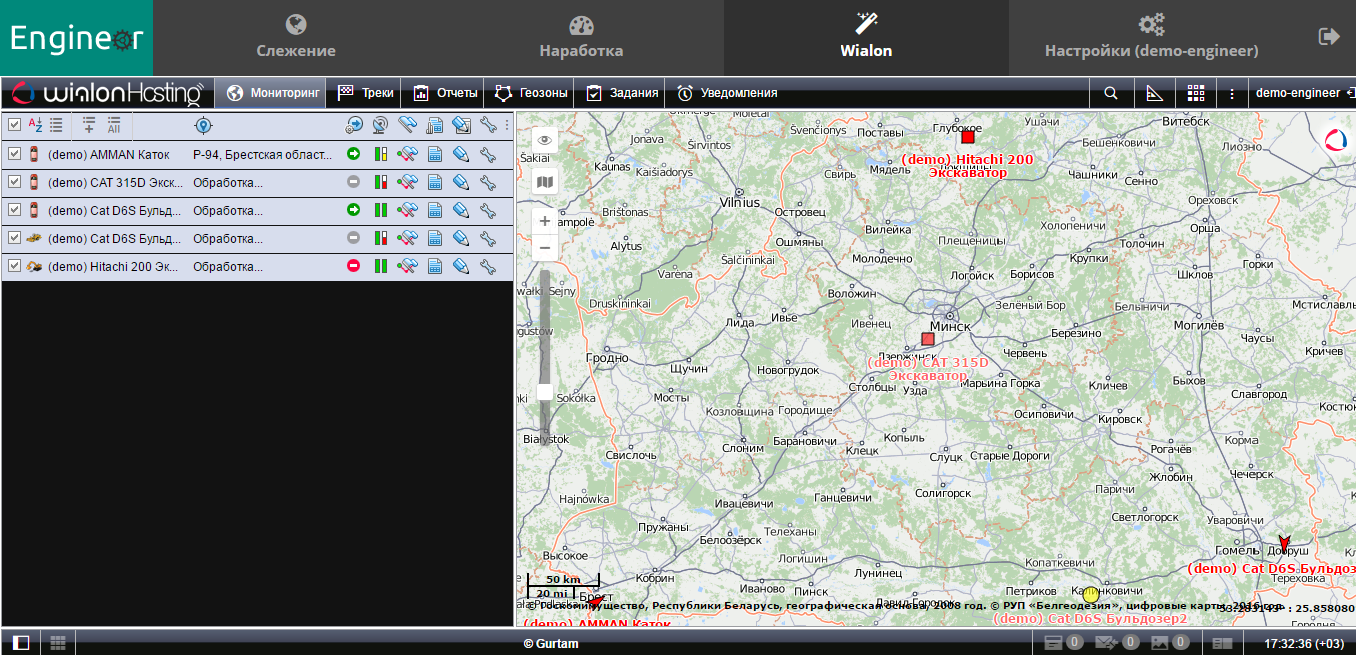This screenshot has height=655, width=1356.
Task: Activate the ruler measurement tool
Action: [1154, 93]
